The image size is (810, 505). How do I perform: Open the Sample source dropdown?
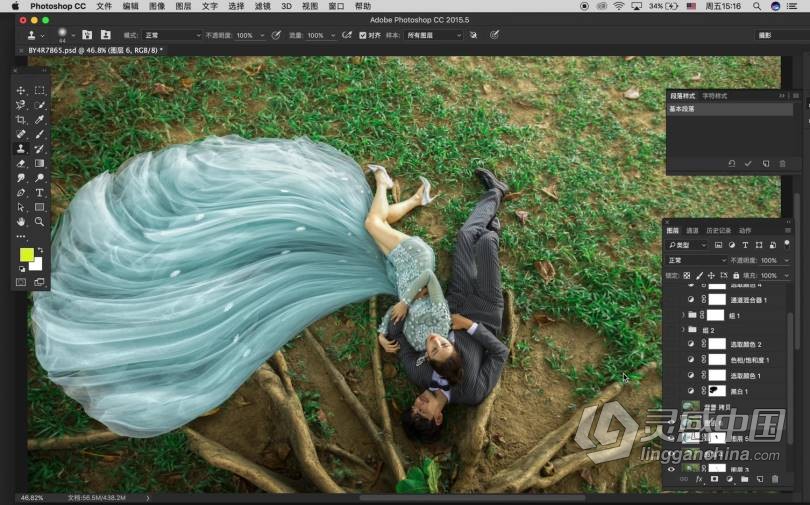tap(434, 35)
